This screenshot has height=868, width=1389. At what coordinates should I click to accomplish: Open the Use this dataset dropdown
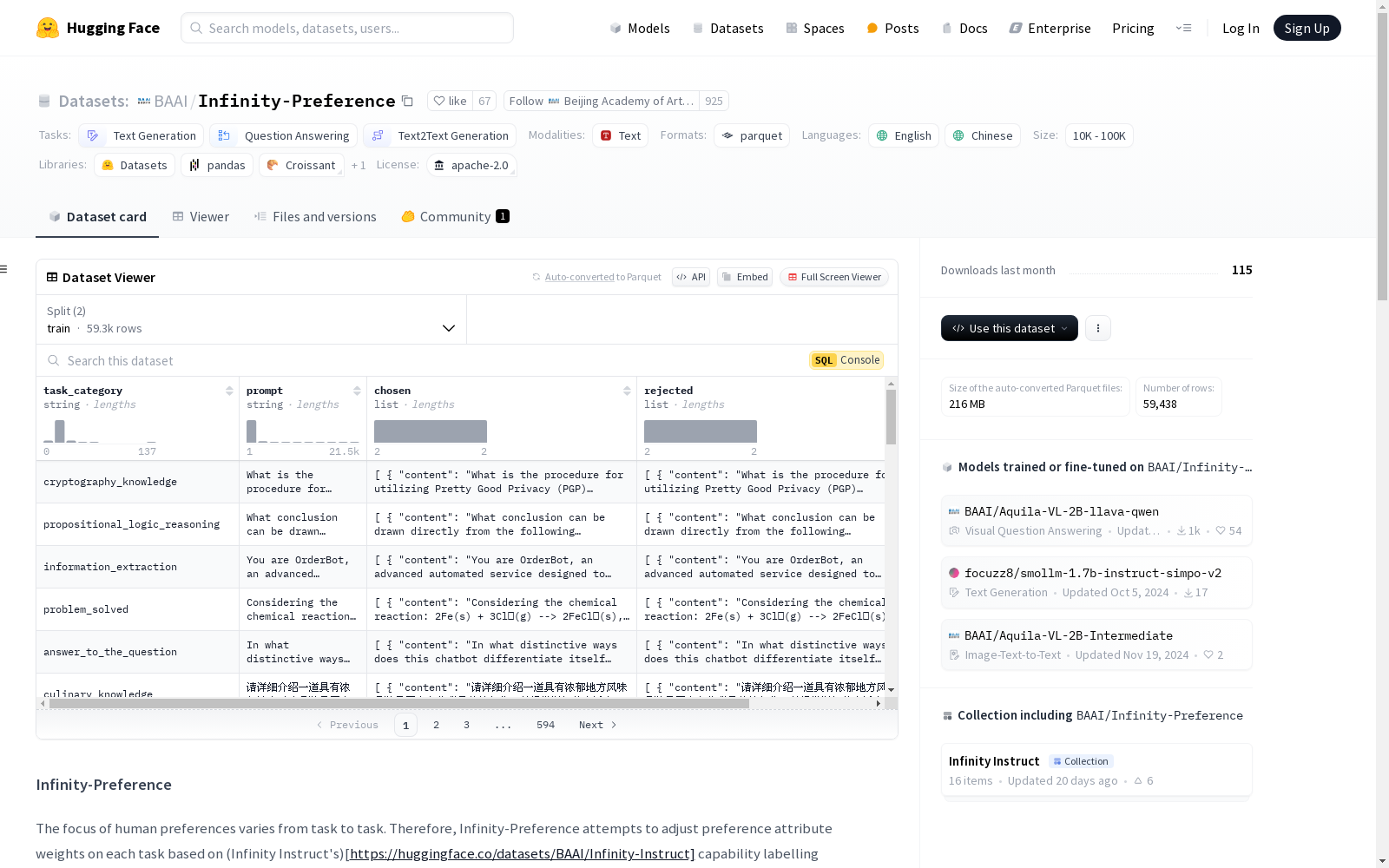tap(1010, 328)
